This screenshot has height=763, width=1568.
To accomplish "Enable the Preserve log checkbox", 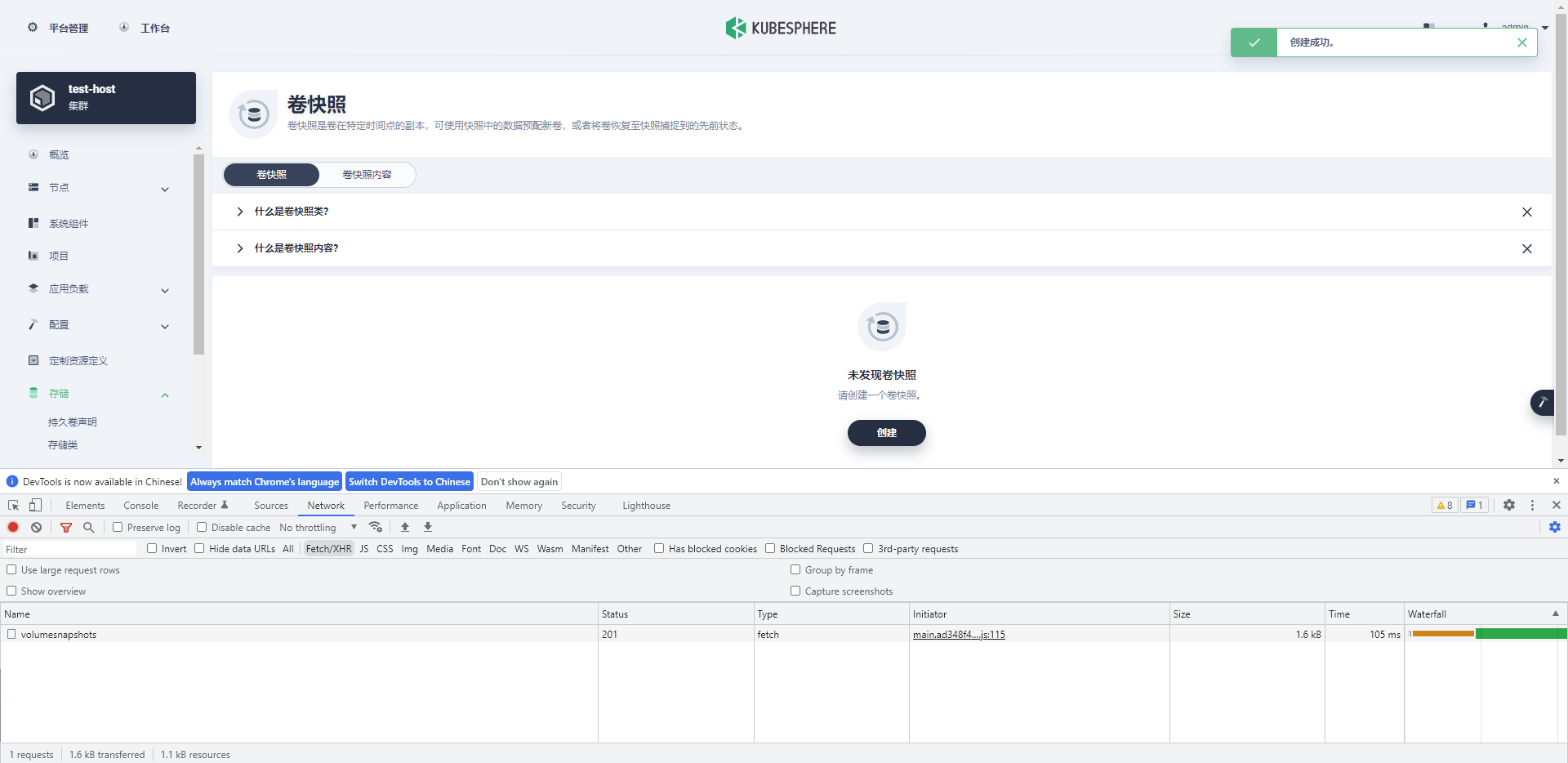I will click(117, 527).
